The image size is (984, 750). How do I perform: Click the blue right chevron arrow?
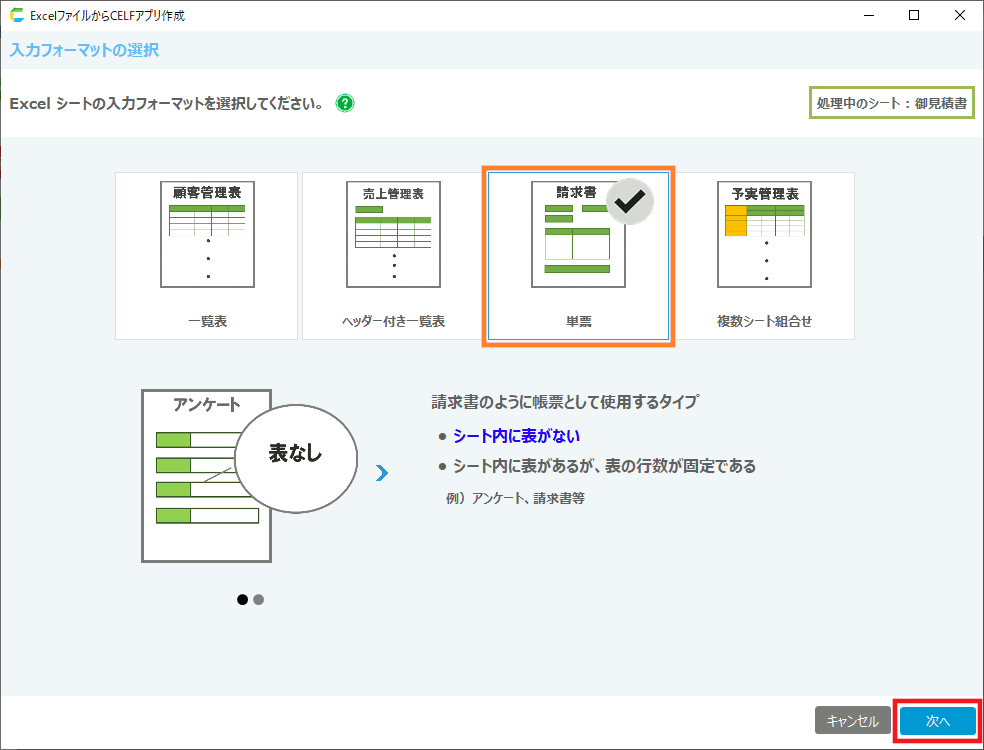tap(381, 473)
